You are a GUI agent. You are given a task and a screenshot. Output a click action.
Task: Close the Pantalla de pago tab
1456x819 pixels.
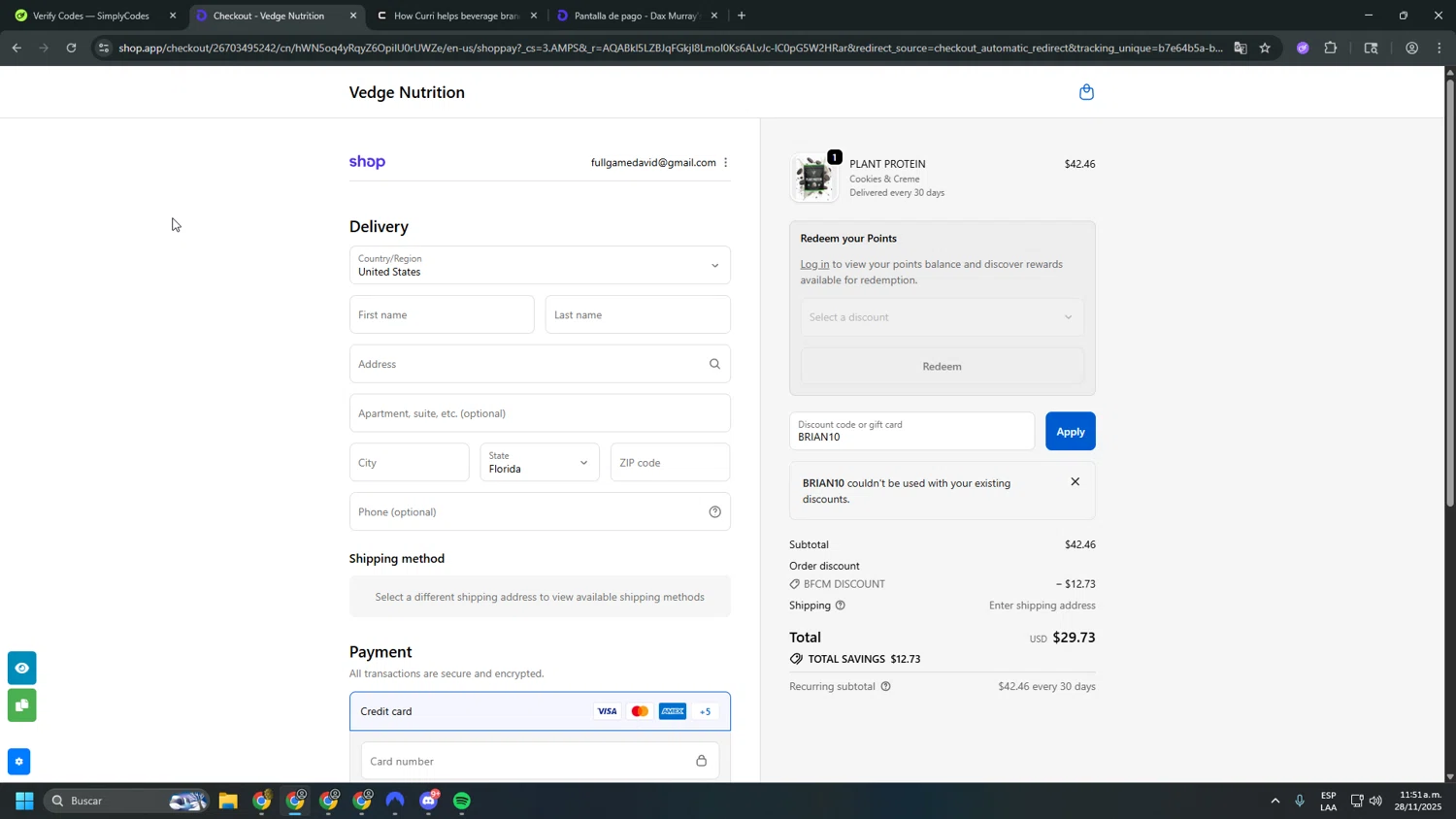point(714,16)
